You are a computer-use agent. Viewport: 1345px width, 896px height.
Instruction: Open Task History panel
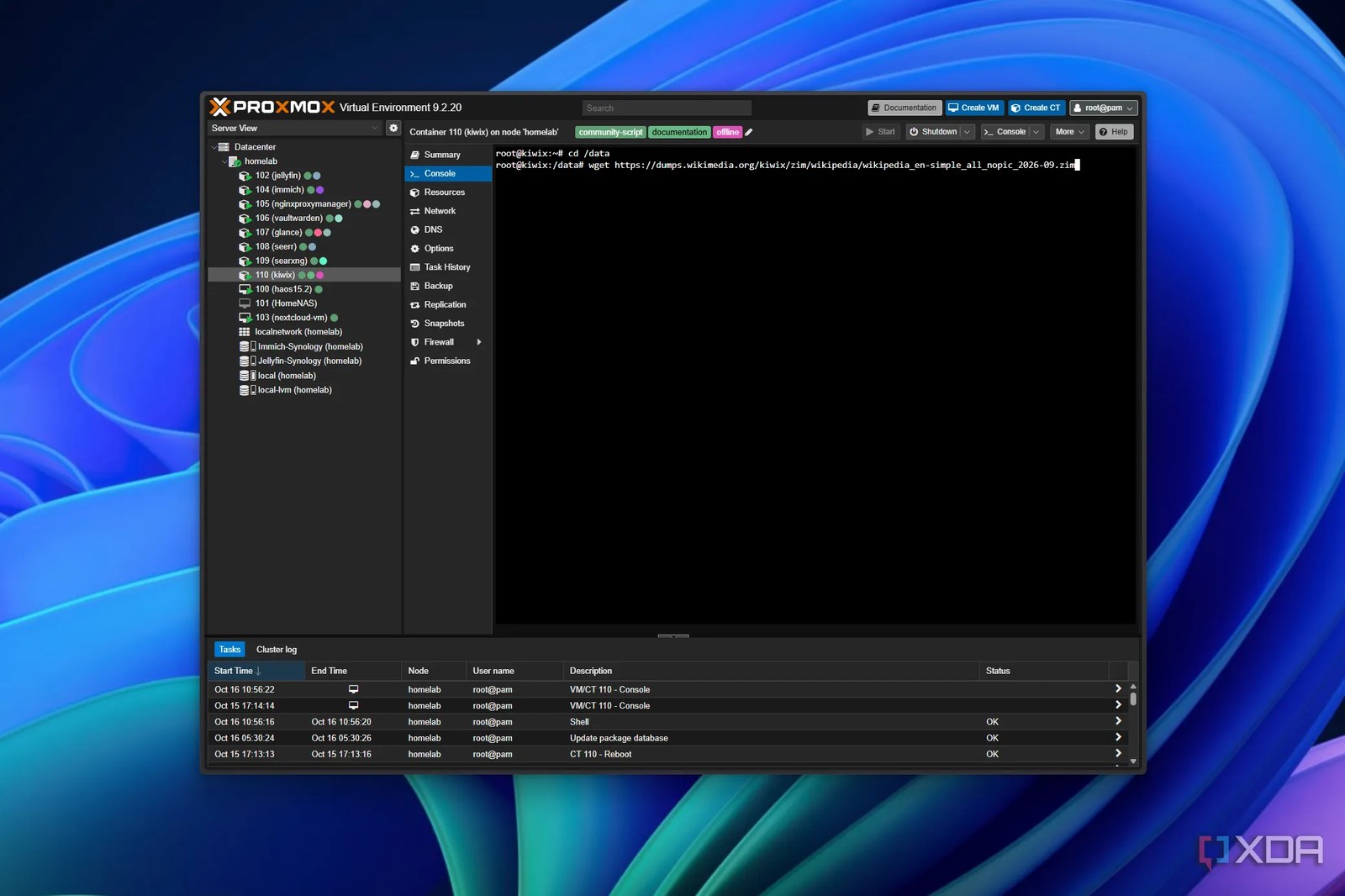pos(448,267)
